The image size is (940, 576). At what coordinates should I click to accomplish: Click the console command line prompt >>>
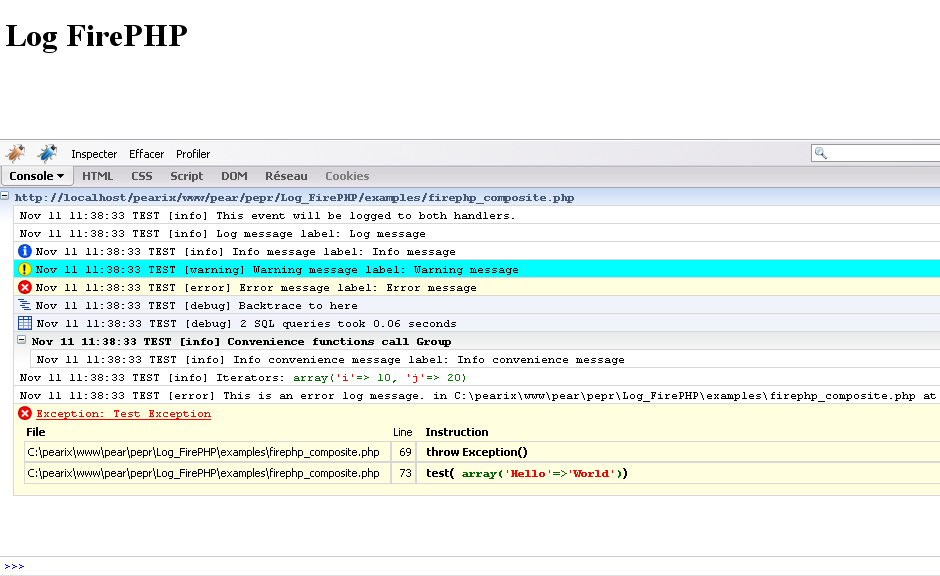coord(14,566)
